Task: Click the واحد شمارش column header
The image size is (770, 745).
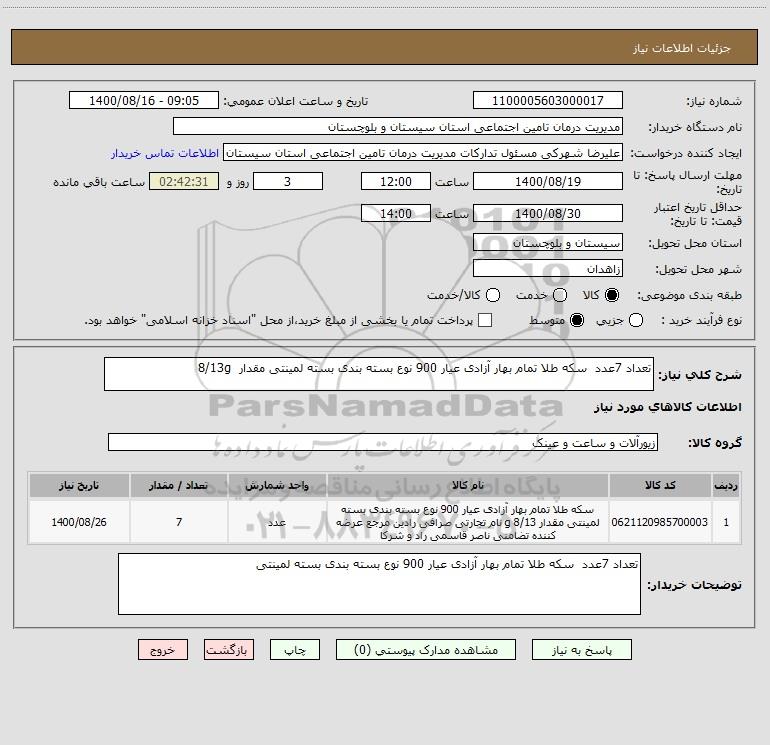Action: click(x=277, y=485)
